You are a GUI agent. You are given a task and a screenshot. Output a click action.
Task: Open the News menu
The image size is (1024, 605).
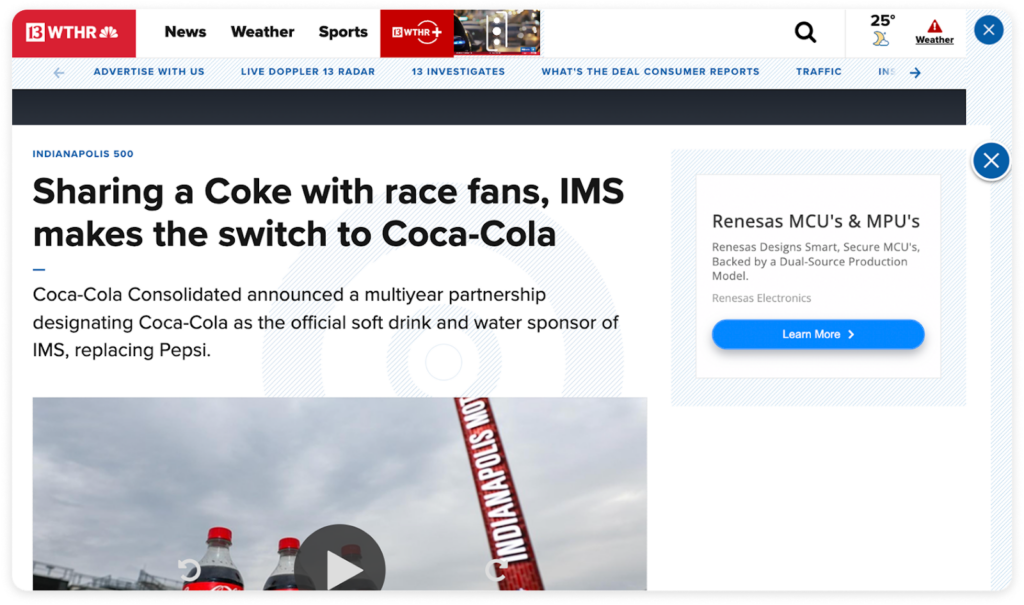185,32
